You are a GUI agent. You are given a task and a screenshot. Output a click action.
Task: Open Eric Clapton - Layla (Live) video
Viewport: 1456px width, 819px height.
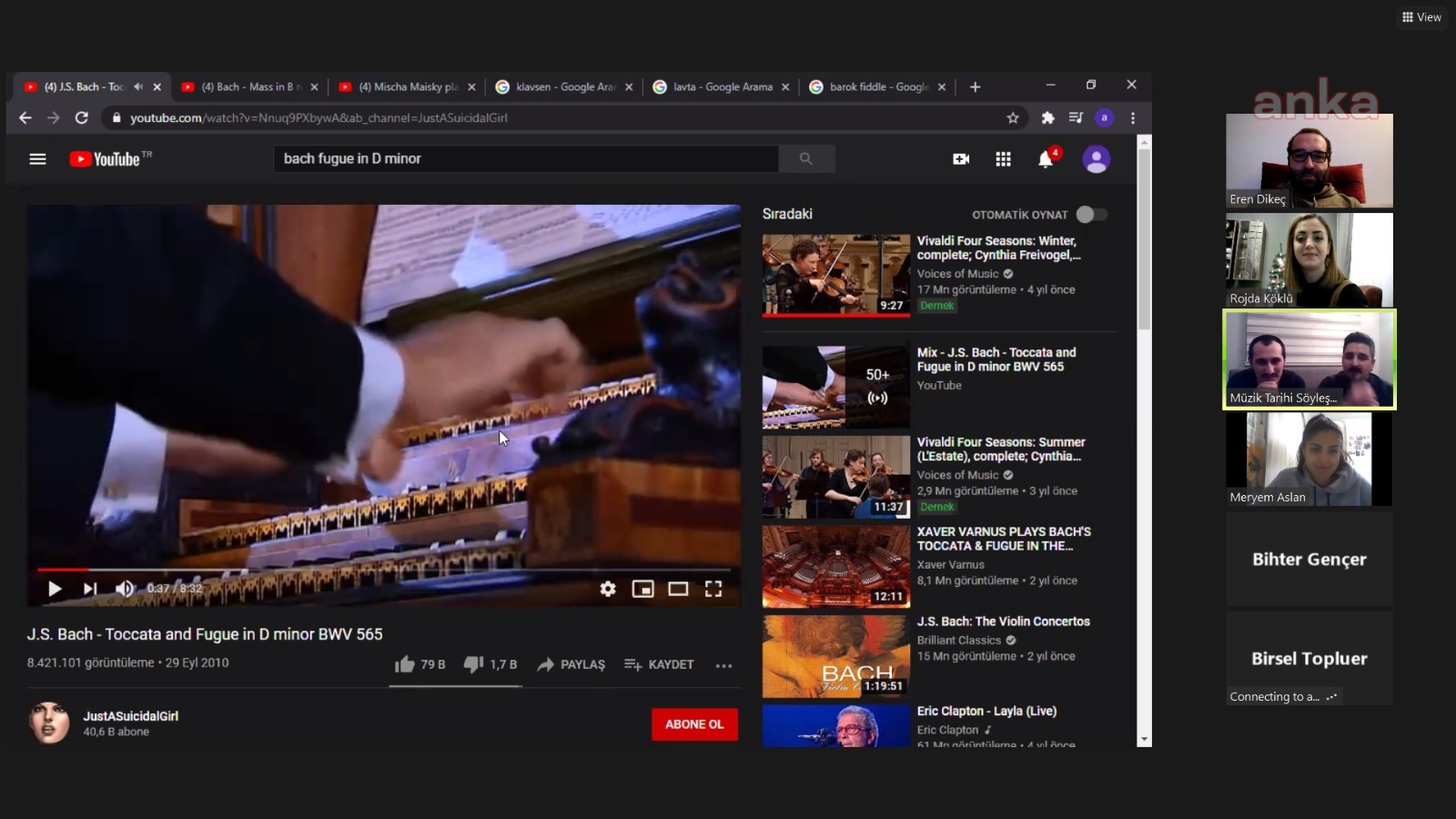tap(986, 711)
